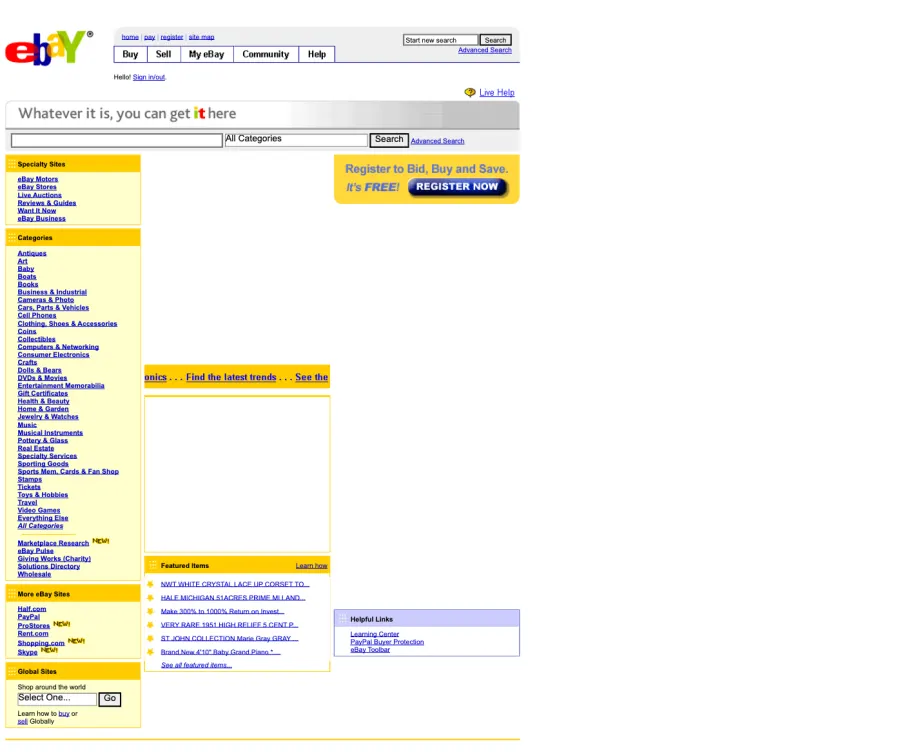Click the Sign in/out link

[149, 77]
